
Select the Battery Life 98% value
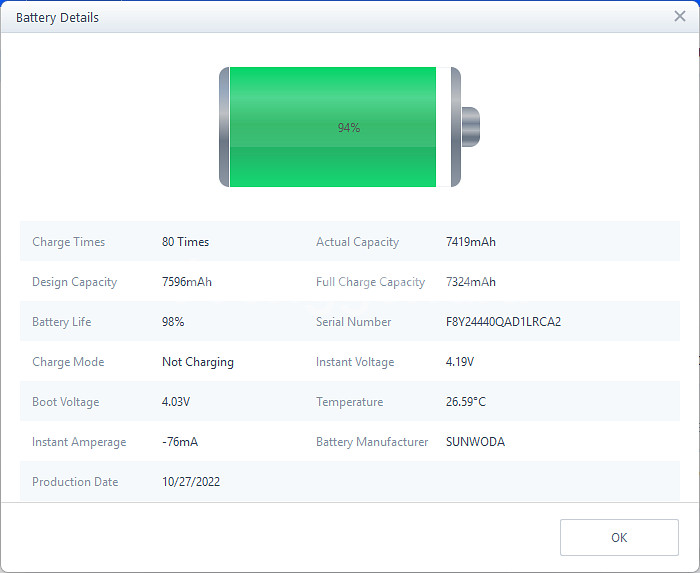[173, 322]
